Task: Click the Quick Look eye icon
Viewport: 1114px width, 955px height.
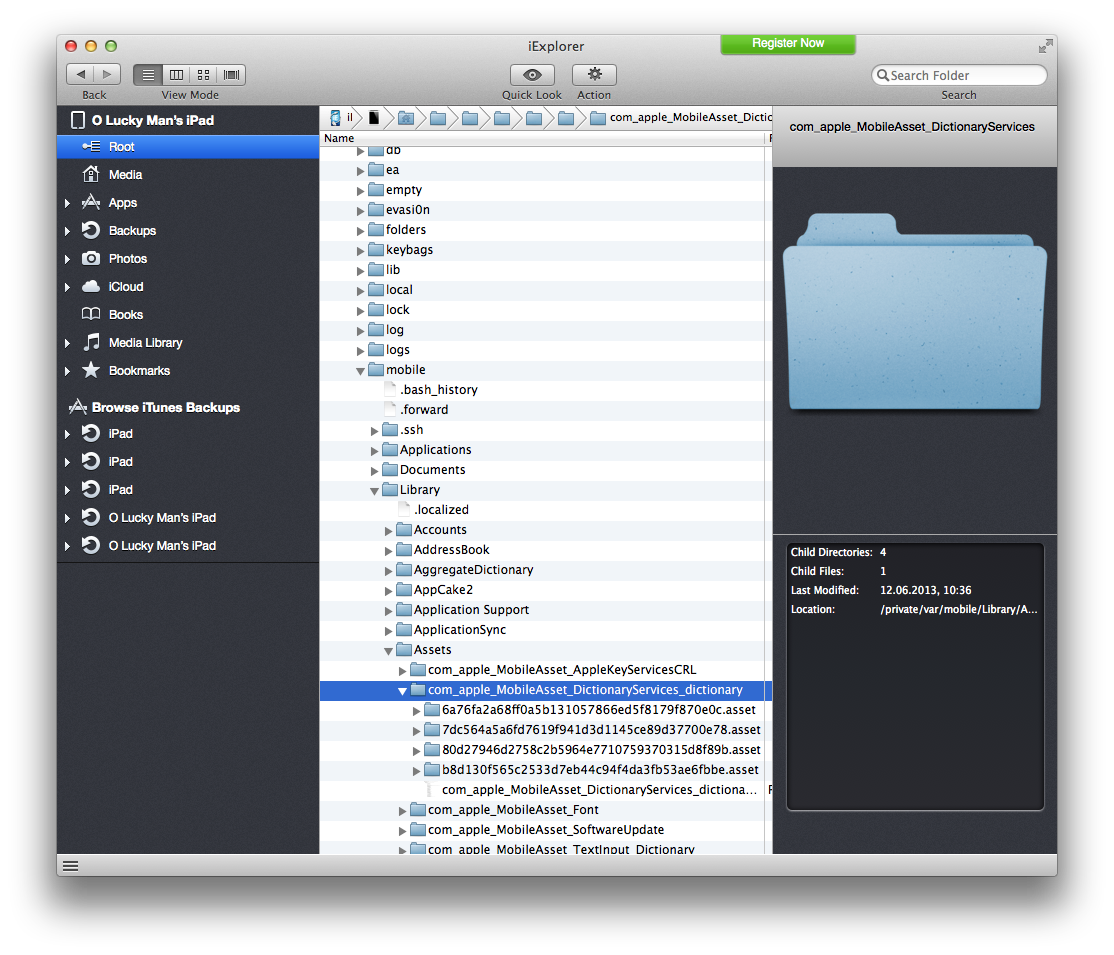Action: pyautogui.click(x=531, y=75)
